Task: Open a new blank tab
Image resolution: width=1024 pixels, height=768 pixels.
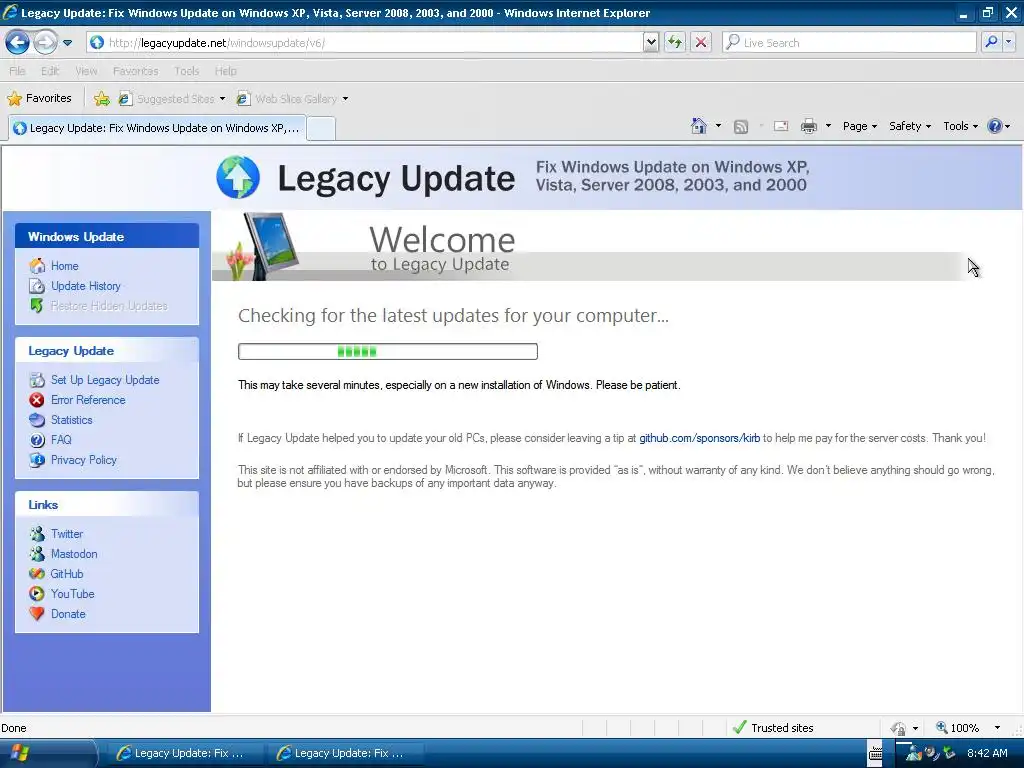Action: coord(321,129)
